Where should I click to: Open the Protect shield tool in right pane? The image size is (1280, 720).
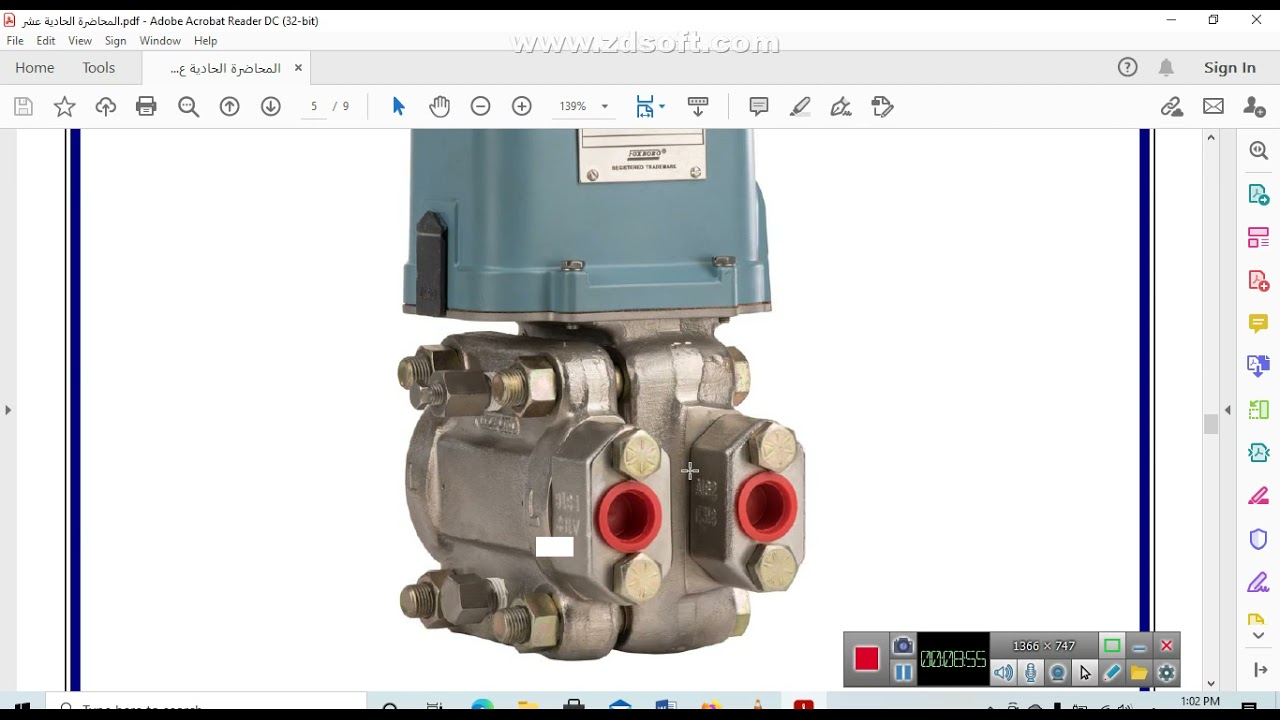tap(1259, 539)
